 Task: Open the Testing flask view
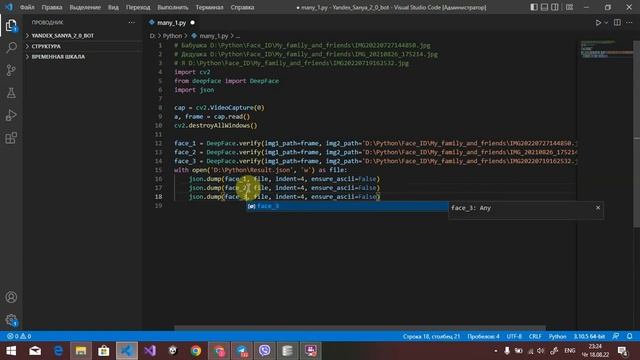coord(11,93)
